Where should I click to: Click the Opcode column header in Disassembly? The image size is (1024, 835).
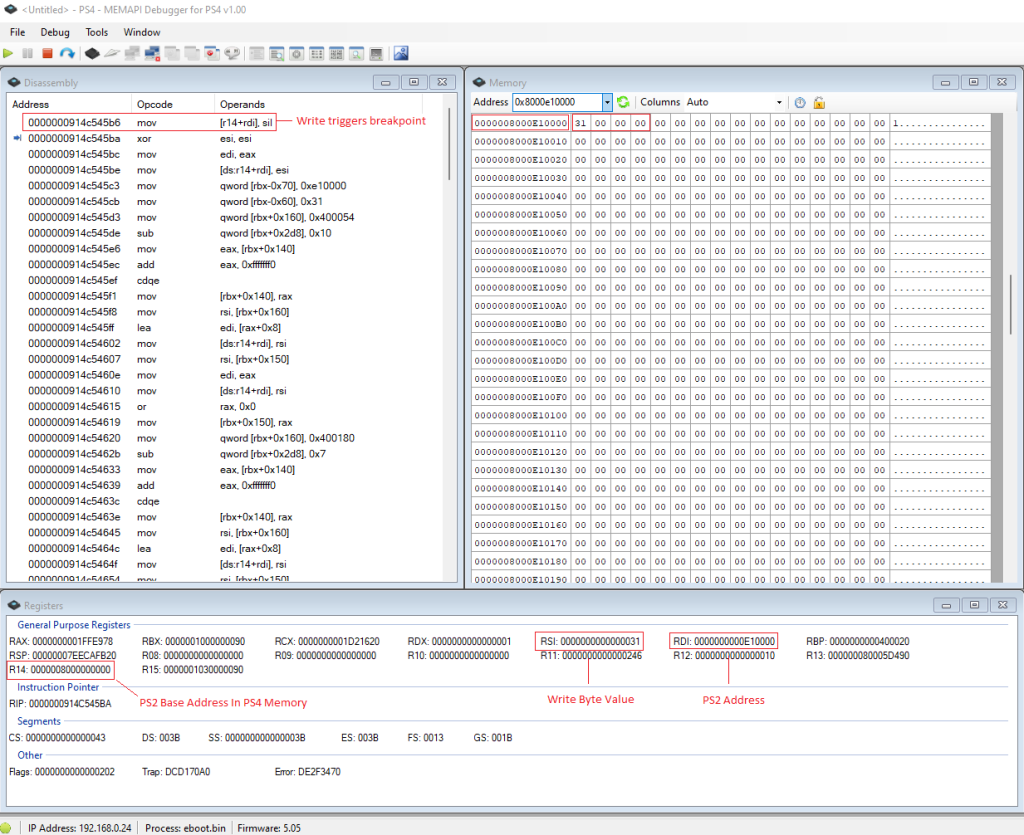click(x=155, y=104)
